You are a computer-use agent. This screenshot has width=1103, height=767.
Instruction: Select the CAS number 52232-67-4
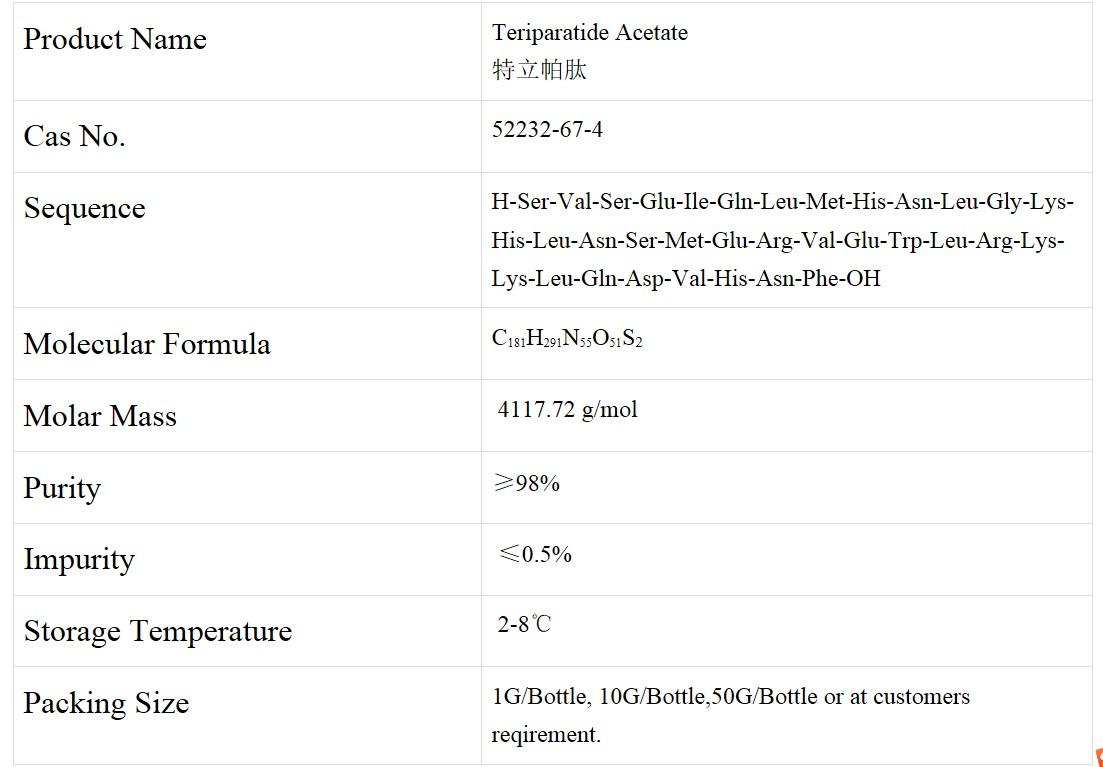pos(547,130)
